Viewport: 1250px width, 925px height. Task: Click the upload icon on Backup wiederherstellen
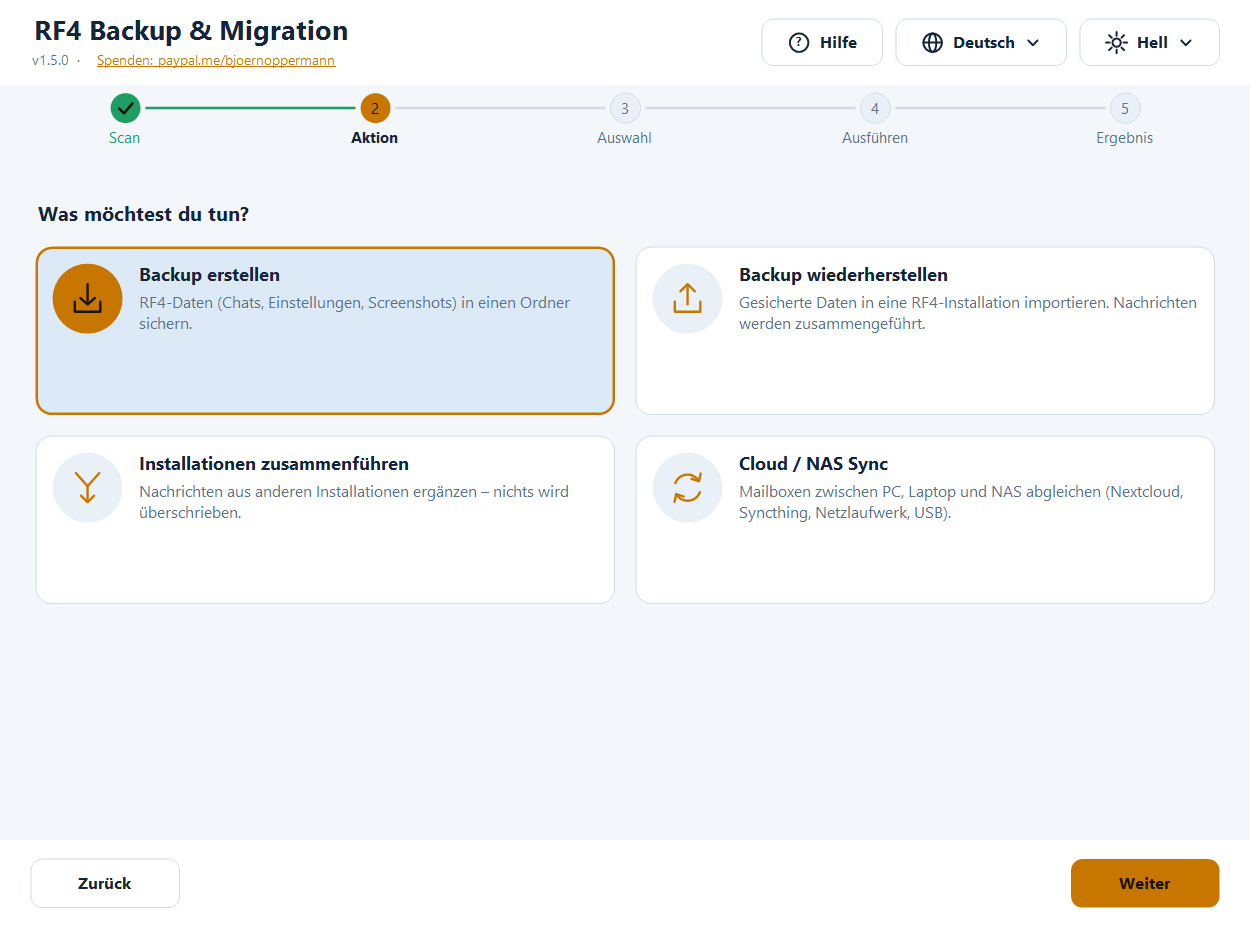688,298
